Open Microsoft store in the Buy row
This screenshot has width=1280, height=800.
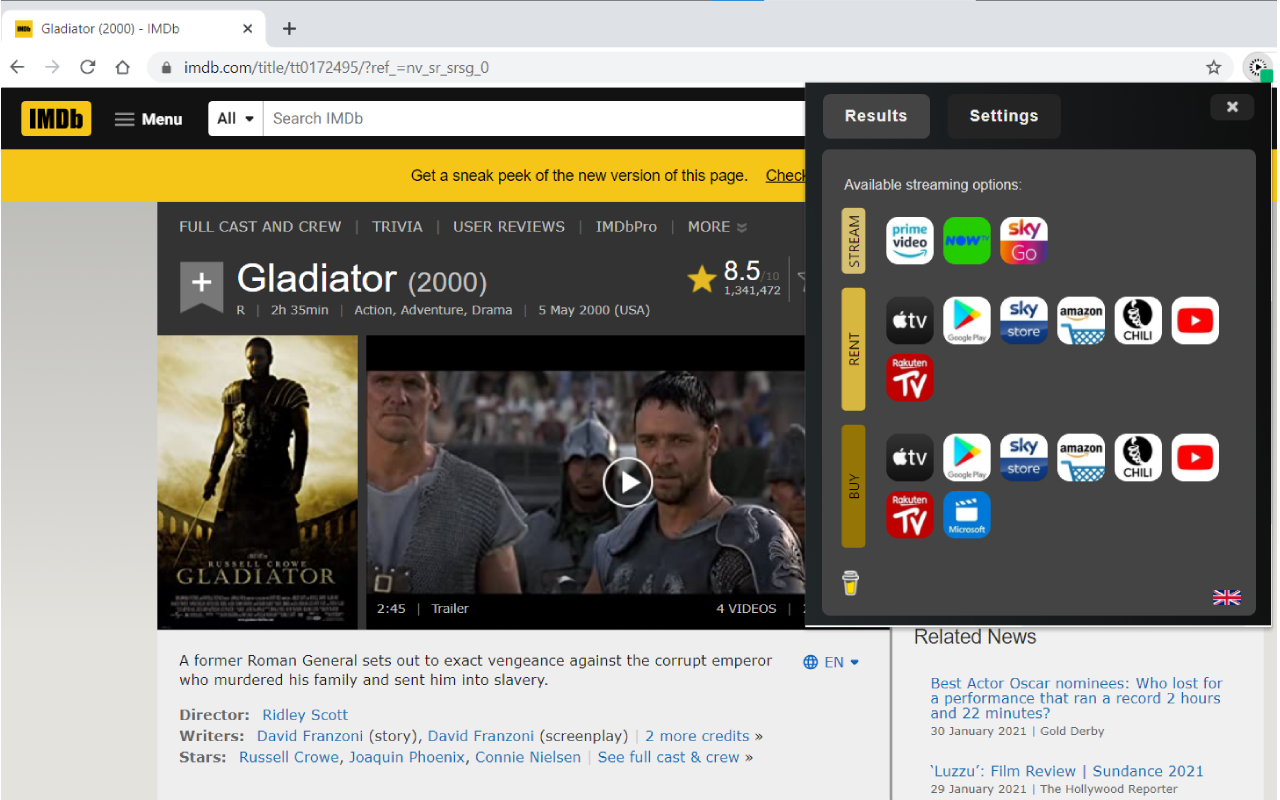click(967, 515)
